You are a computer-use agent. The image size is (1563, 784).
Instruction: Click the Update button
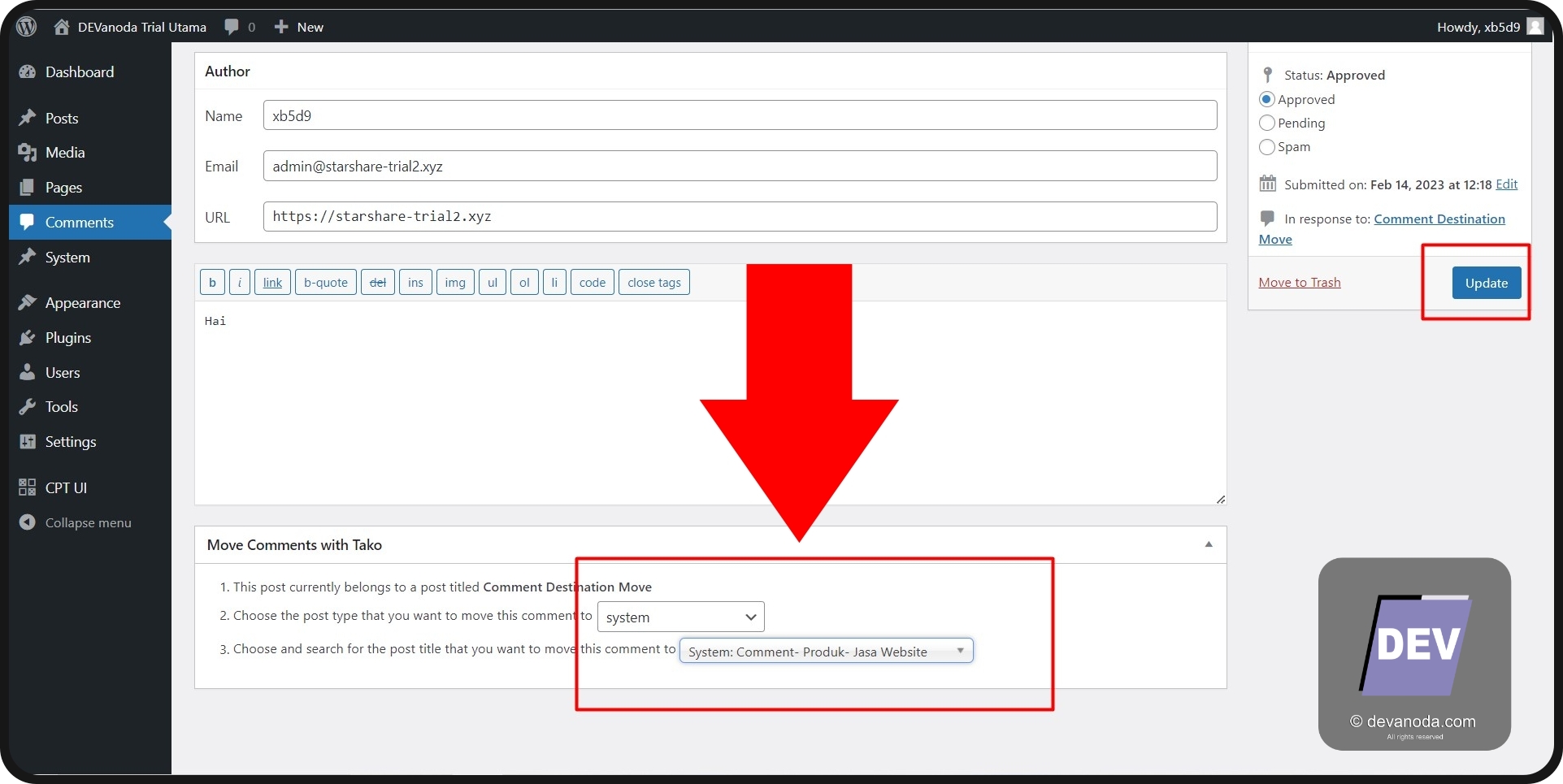point(1487,283)
